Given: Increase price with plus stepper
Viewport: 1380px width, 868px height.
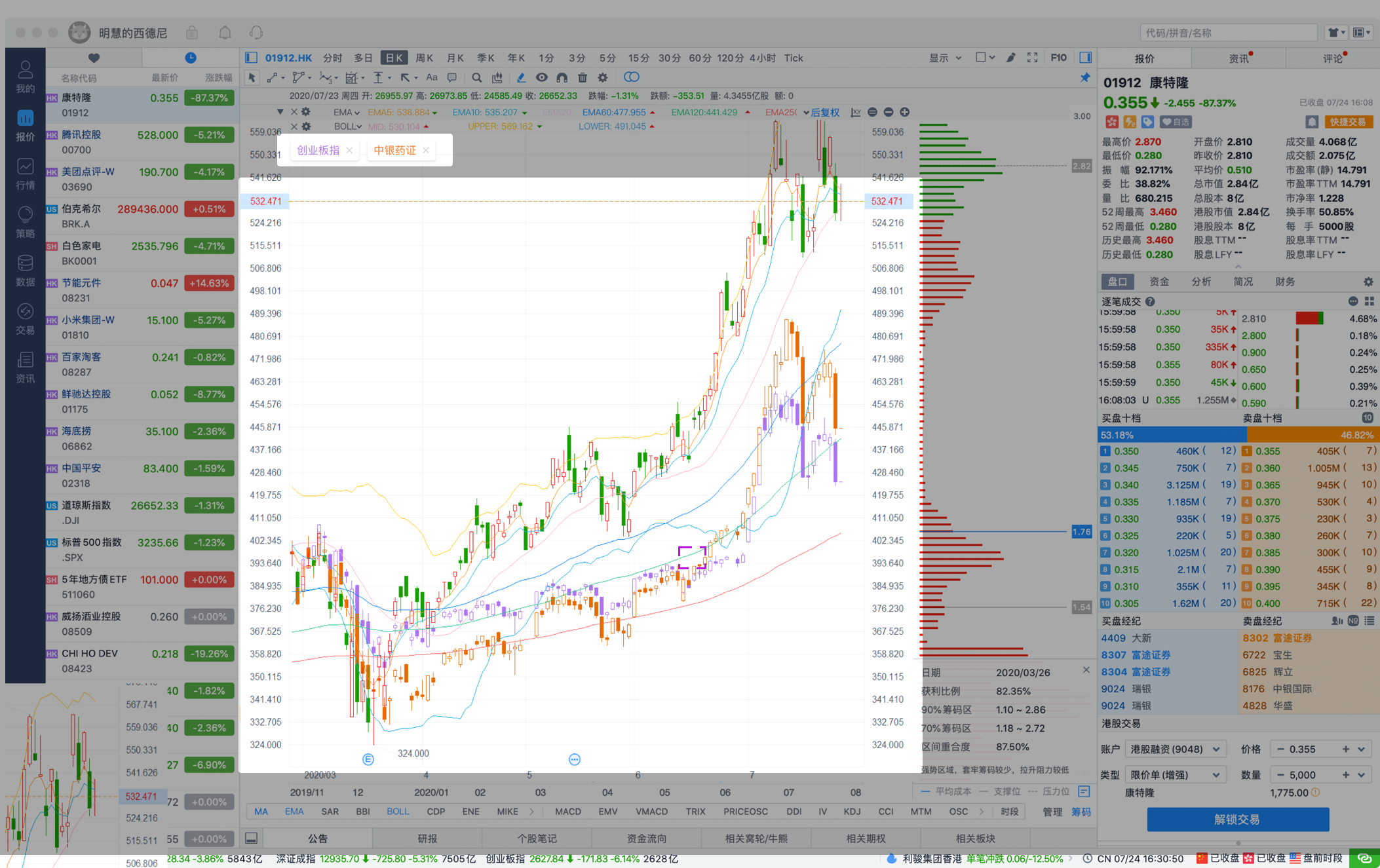Looking at the screenshot, I should 1345,749.
